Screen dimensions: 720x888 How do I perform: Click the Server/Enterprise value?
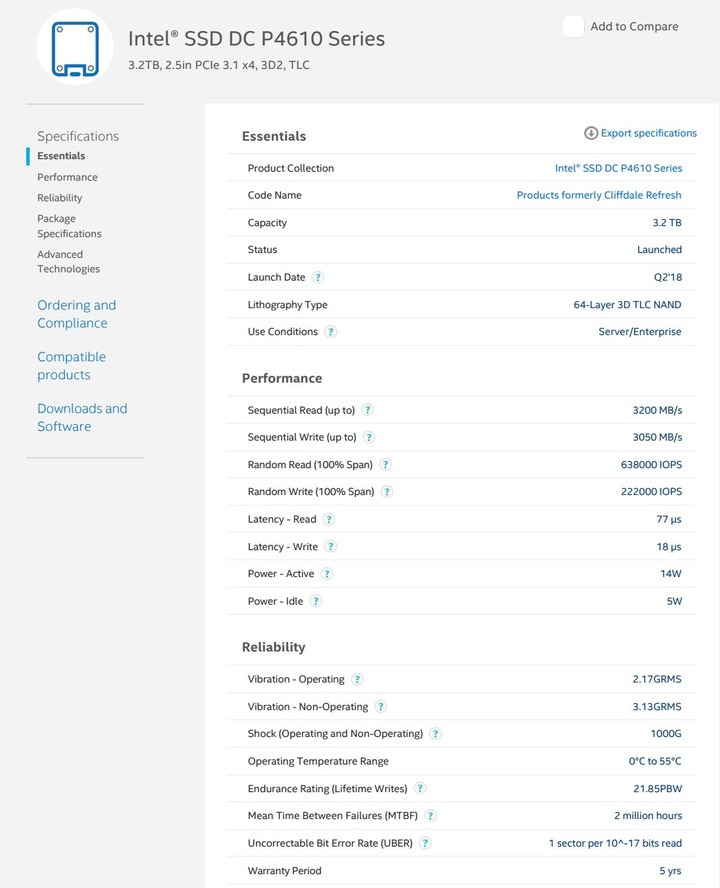(x=640, y=332)
